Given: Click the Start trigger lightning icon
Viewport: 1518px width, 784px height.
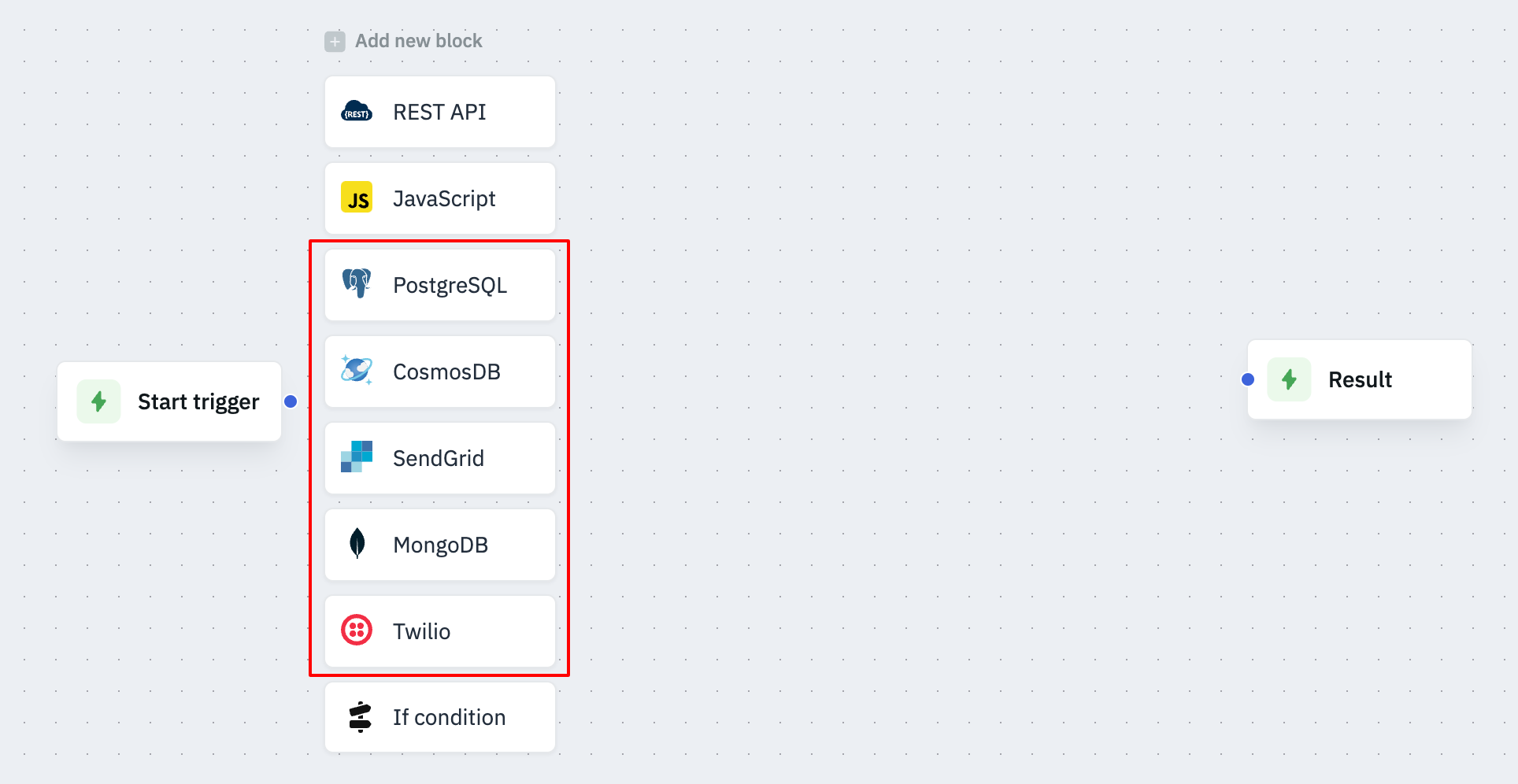Looking at the screenshot, I should click(99, 401).
